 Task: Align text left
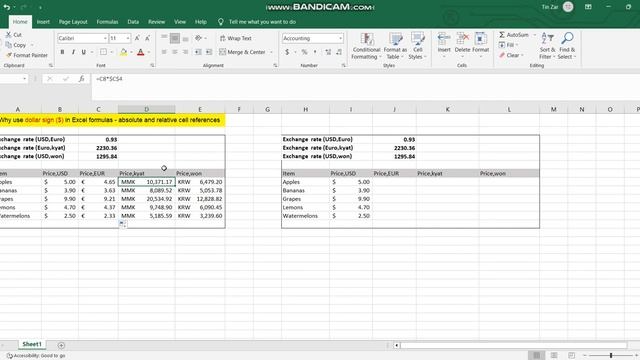point(164,52)
